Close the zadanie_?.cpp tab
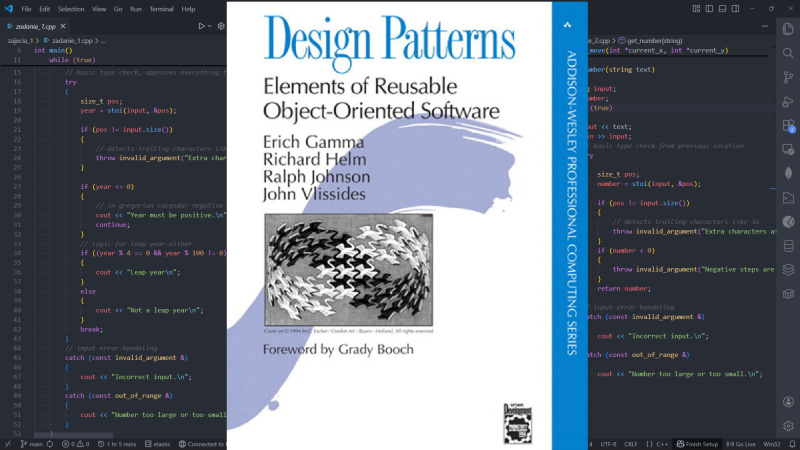Screen dimensions: 800x450 (63, 26)
